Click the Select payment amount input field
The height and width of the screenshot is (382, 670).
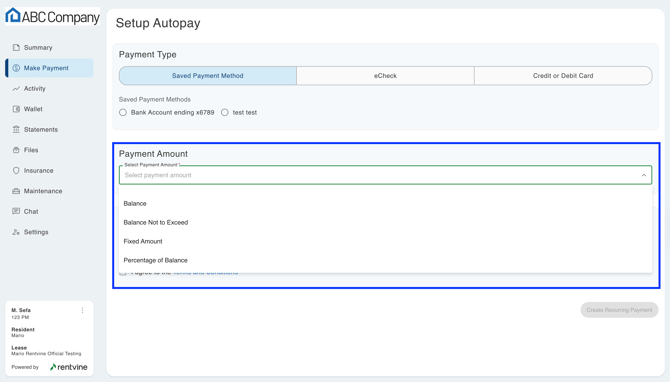[x=385, y=175]
